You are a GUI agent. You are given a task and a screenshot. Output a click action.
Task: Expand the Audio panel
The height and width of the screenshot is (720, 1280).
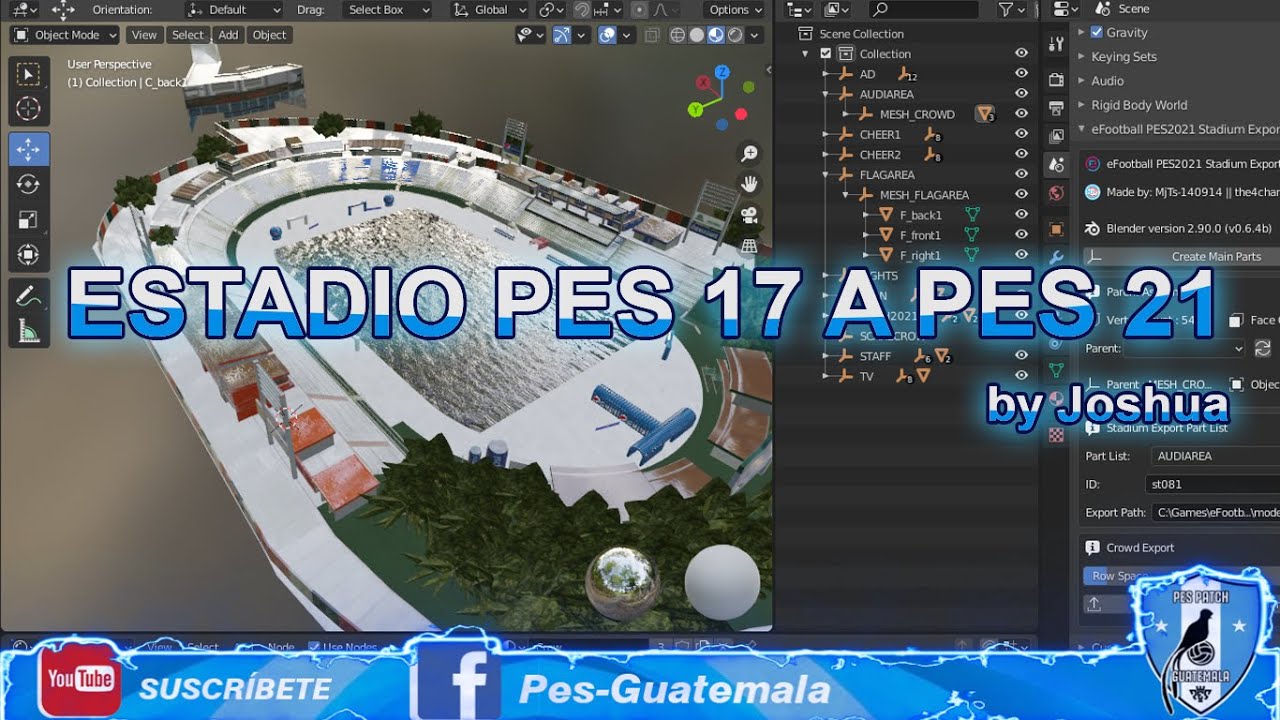click(x=1107, y=81)
